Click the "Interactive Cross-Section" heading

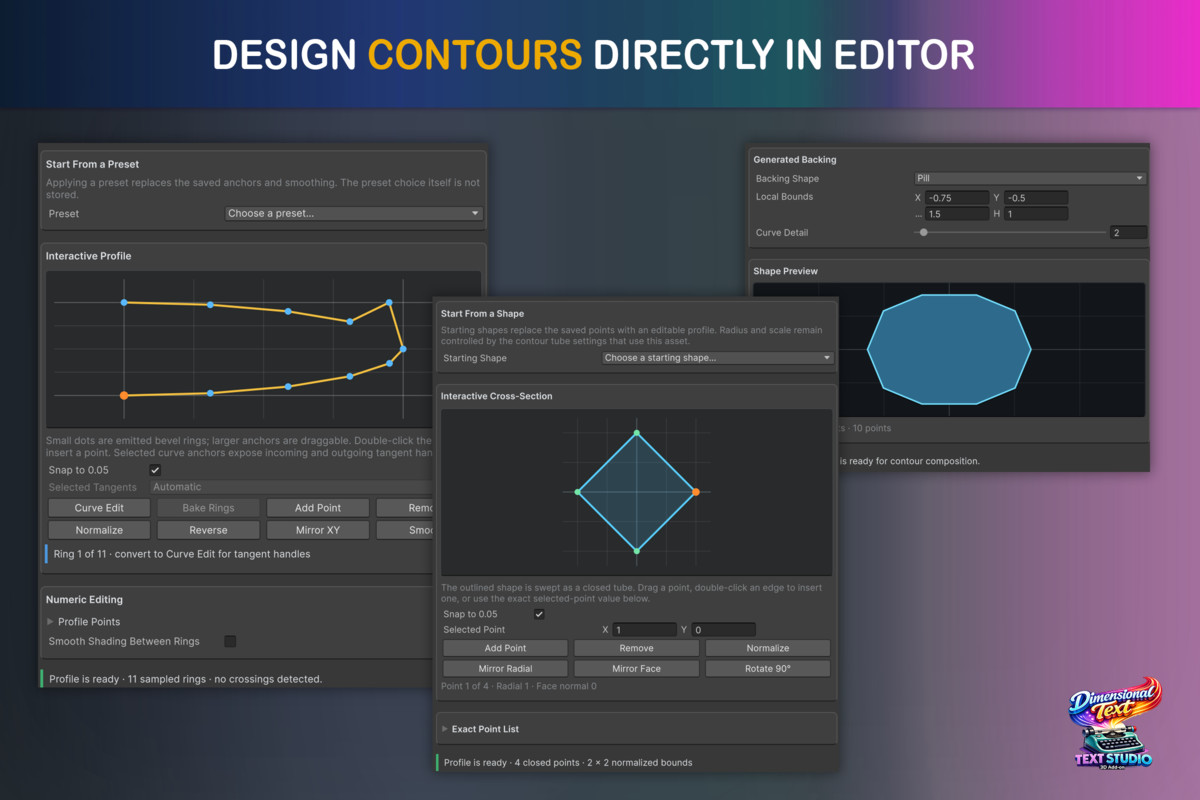point(496,396)
